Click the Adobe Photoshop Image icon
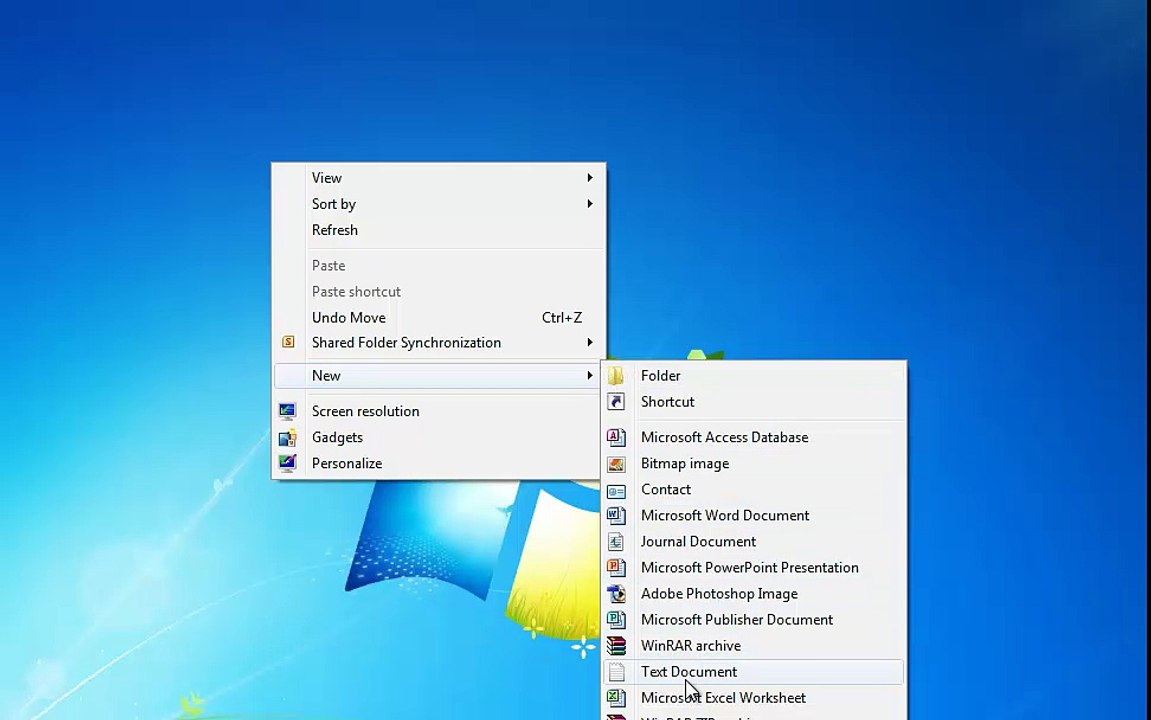Screen dimensions: 1151x720 point(616,594)
